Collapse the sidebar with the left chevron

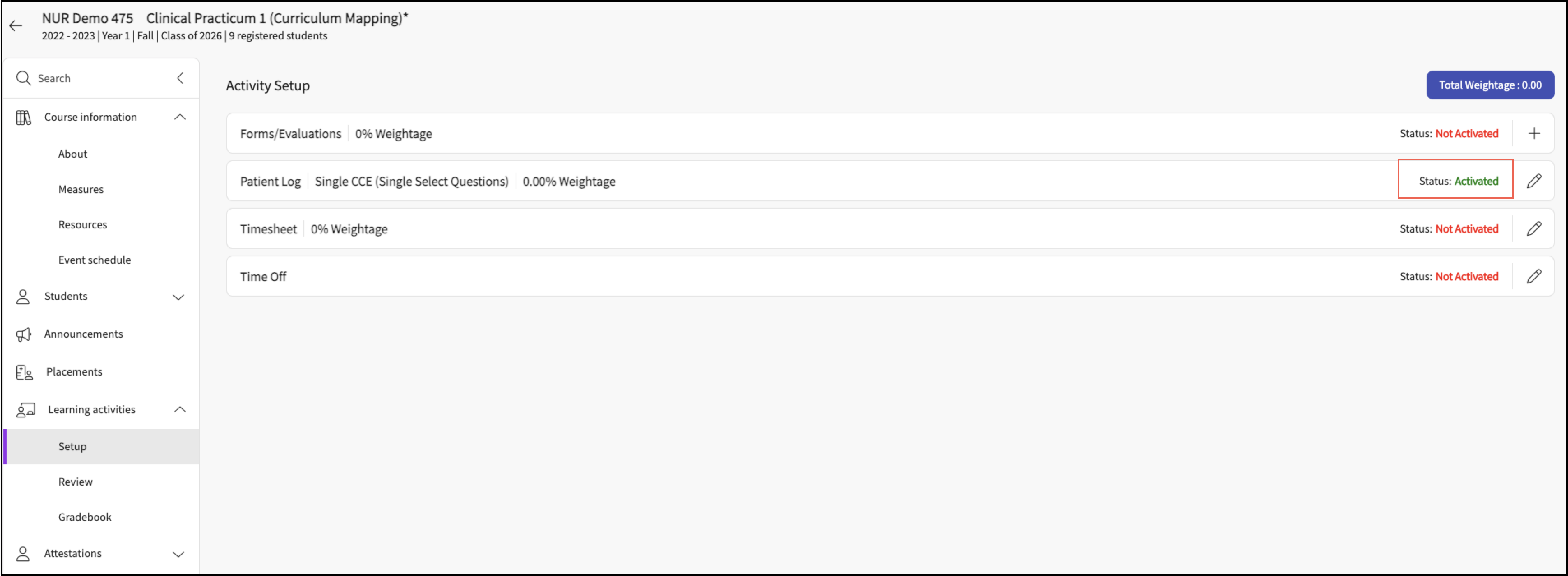click(180, 78)
